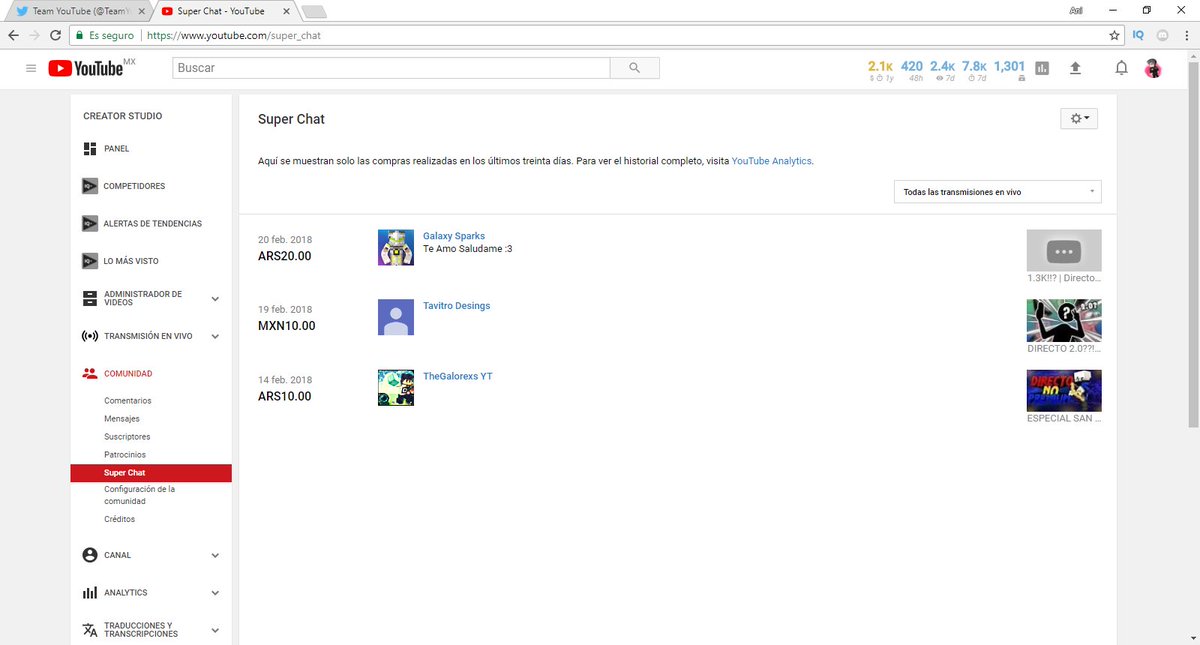Click the Traducciones y Transcripciones icon
The image size is (1200, 645).
click(x=90, y=630)
